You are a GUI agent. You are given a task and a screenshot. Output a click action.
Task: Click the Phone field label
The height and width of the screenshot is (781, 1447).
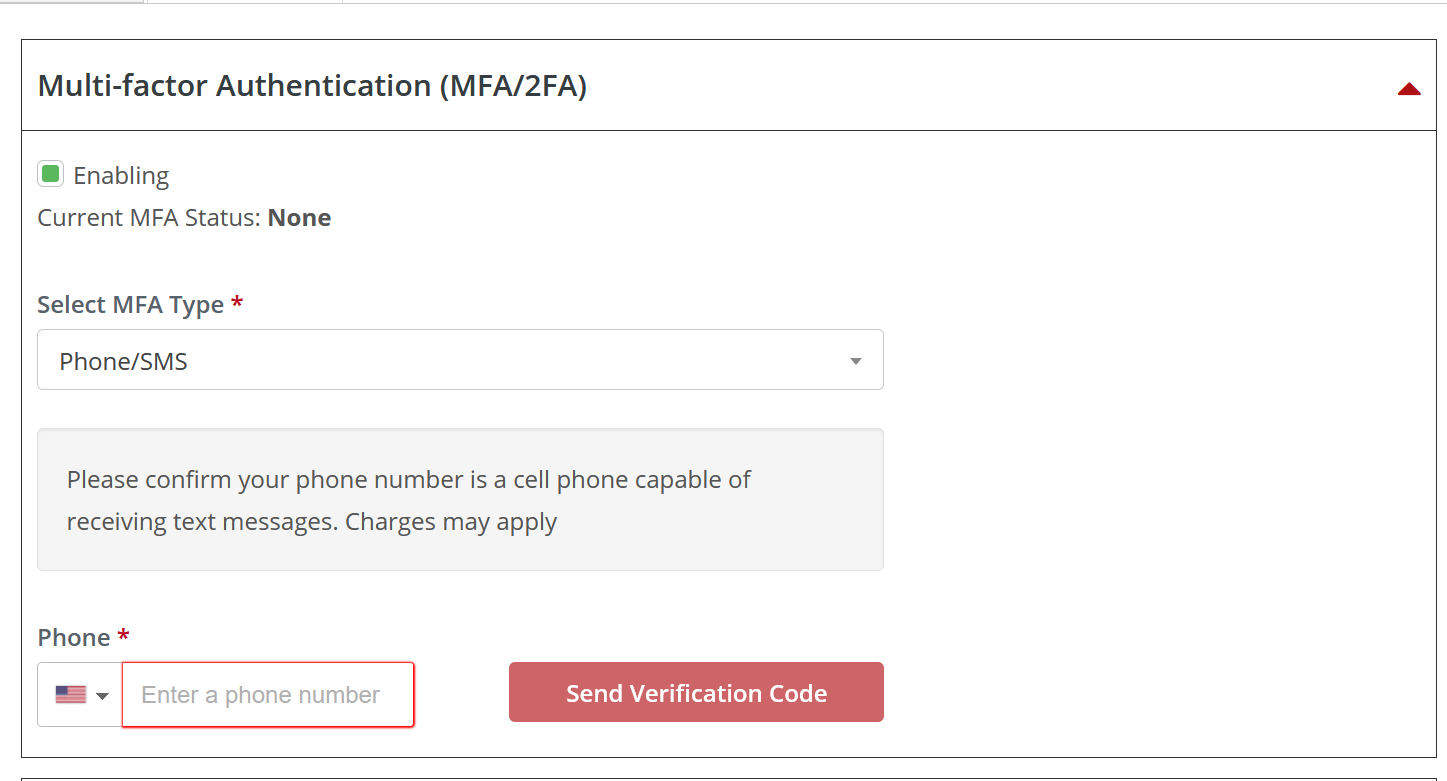(74, 637)
